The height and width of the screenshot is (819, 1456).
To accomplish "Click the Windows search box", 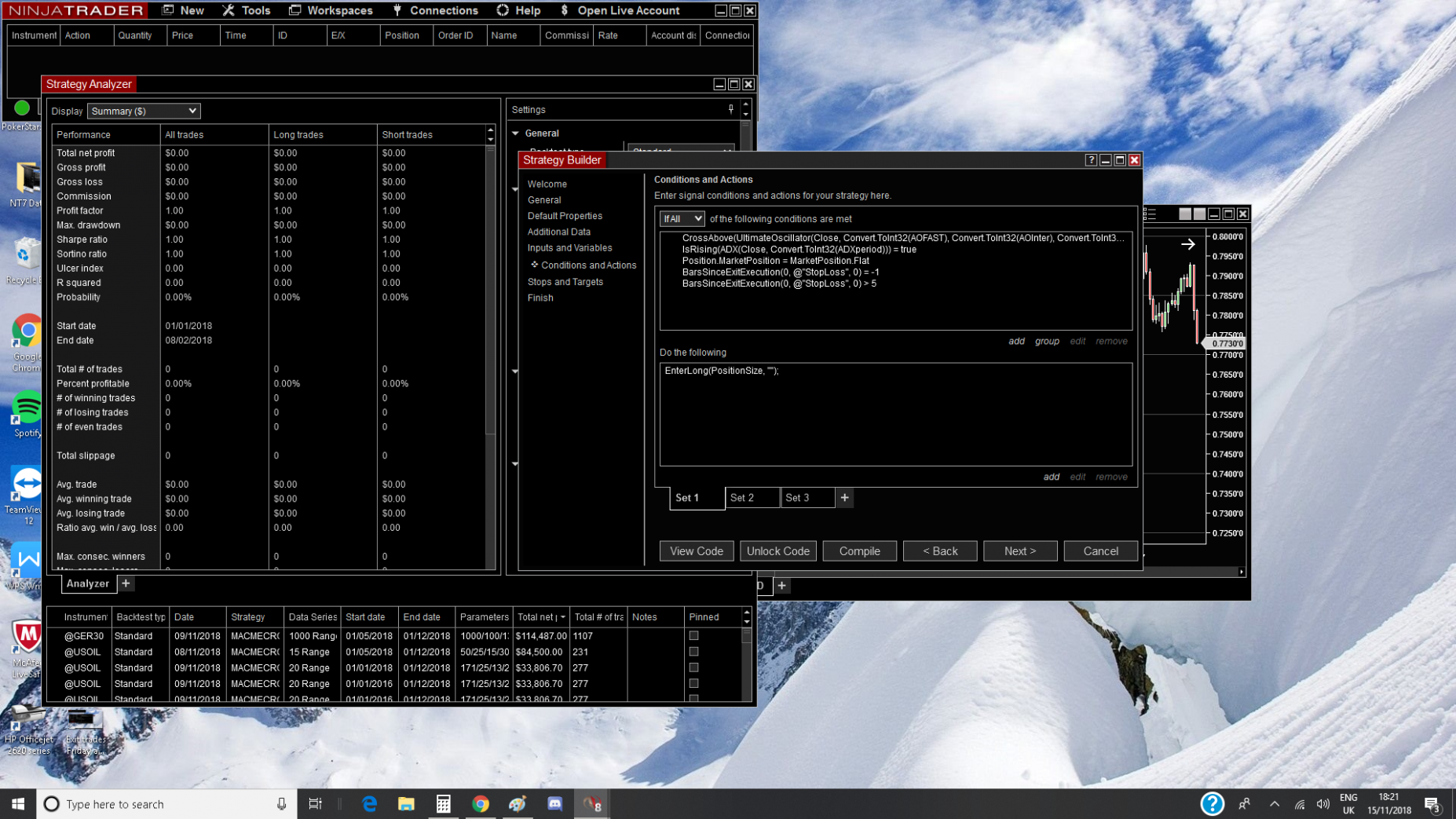I will pyautogui.click(x=166, y=804).
